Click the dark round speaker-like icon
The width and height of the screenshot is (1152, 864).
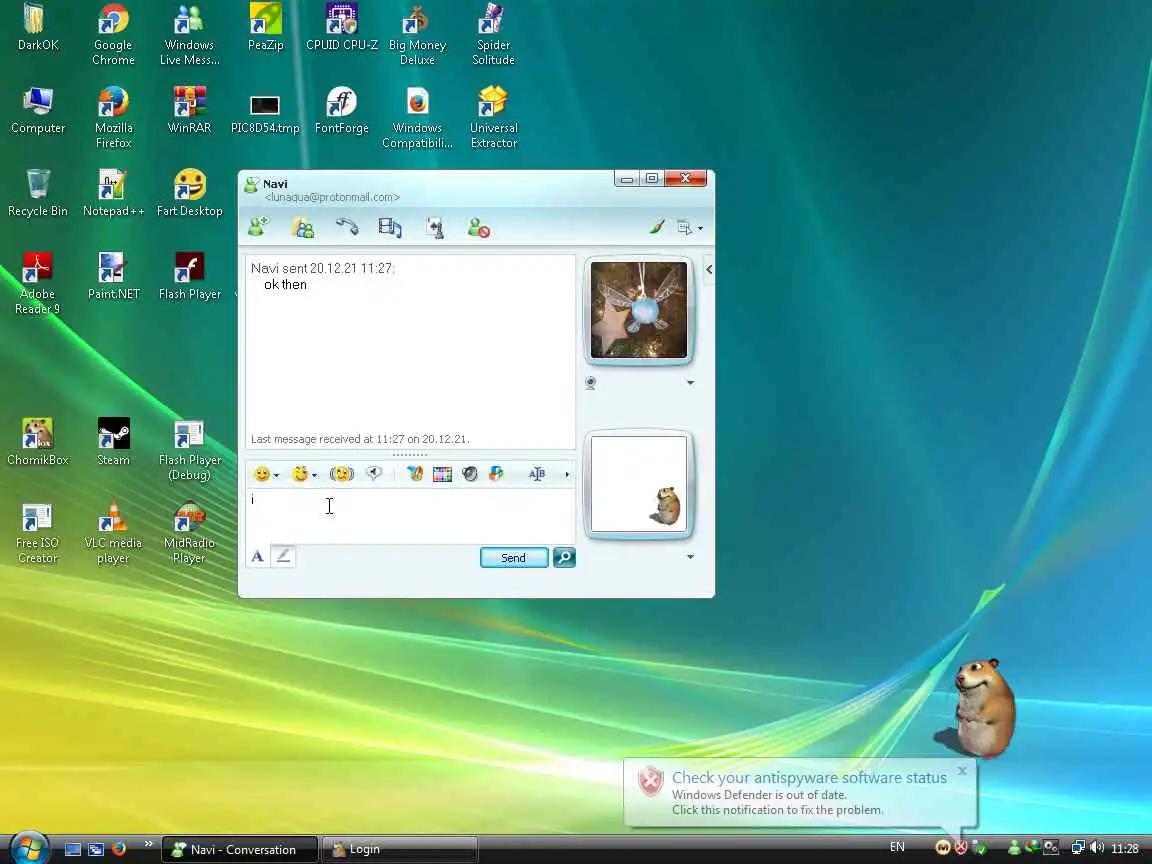(470, 475)
